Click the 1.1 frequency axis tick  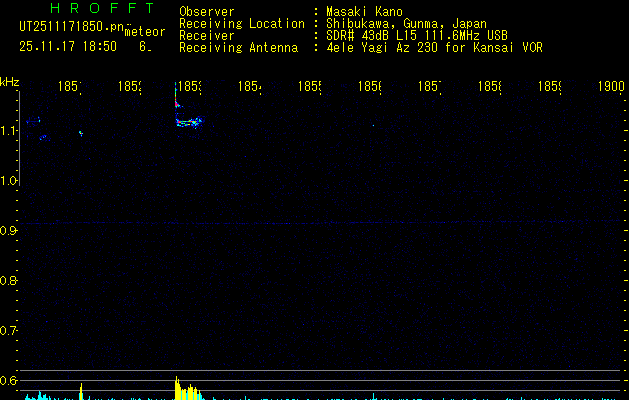pyautogui.click(x=10, y=131)
